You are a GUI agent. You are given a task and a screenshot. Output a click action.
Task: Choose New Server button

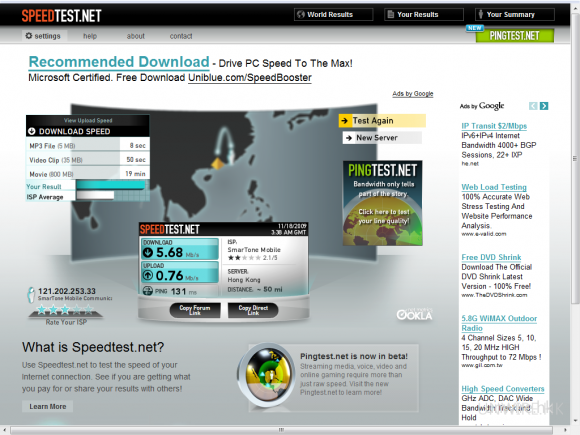382,138
